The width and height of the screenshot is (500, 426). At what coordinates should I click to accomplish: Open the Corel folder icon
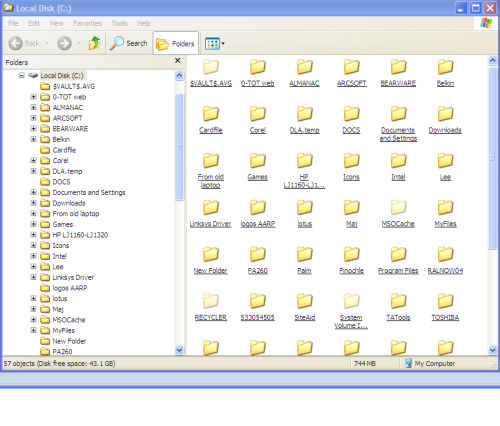(258, 114)
